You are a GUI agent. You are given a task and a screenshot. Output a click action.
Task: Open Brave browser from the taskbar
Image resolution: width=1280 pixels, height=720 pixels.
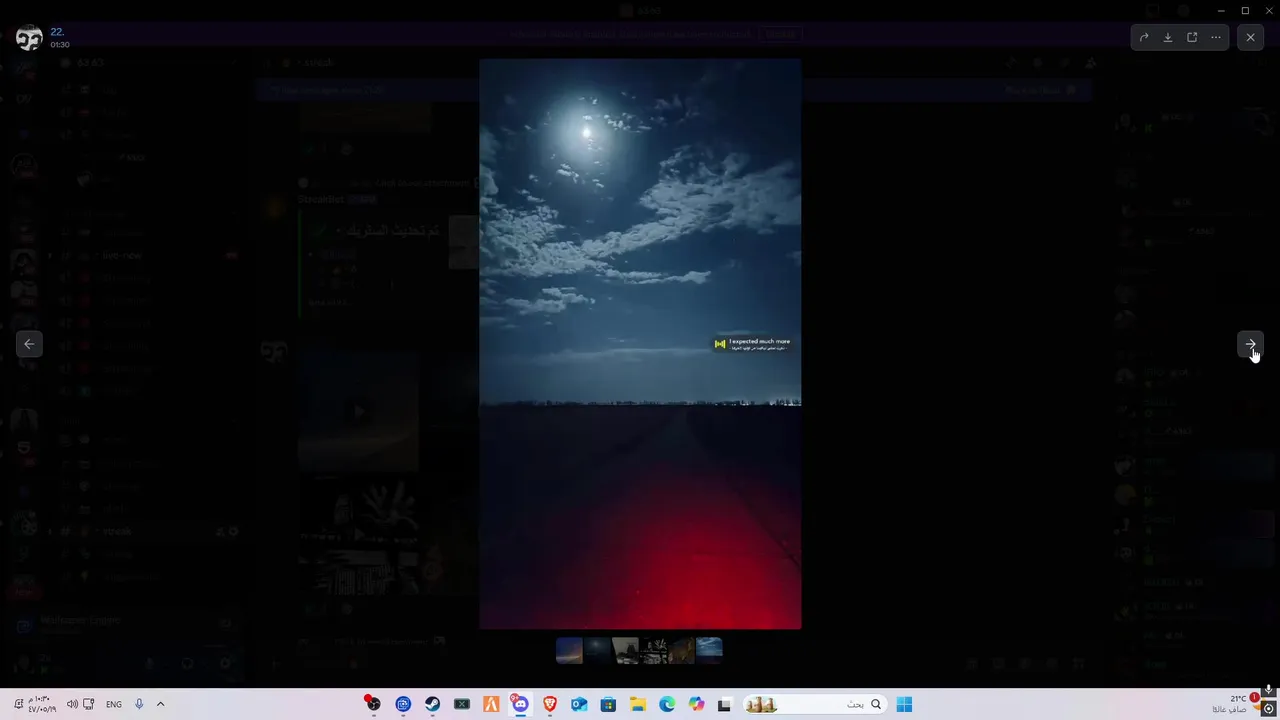click(549, 704)
